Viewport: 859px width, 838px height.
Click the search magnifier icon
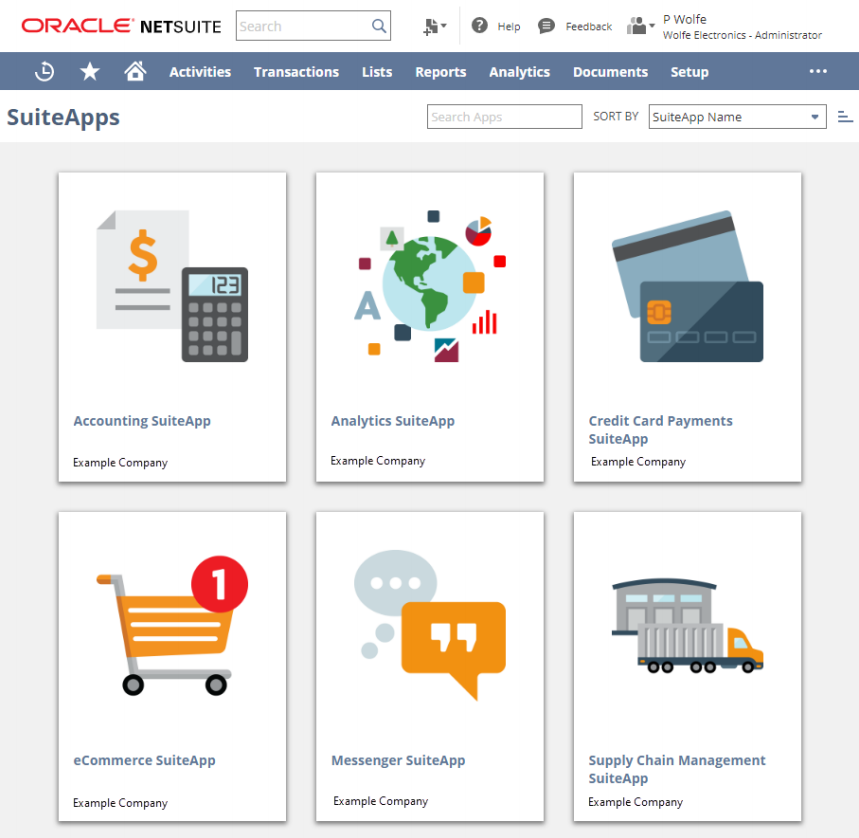379,27
